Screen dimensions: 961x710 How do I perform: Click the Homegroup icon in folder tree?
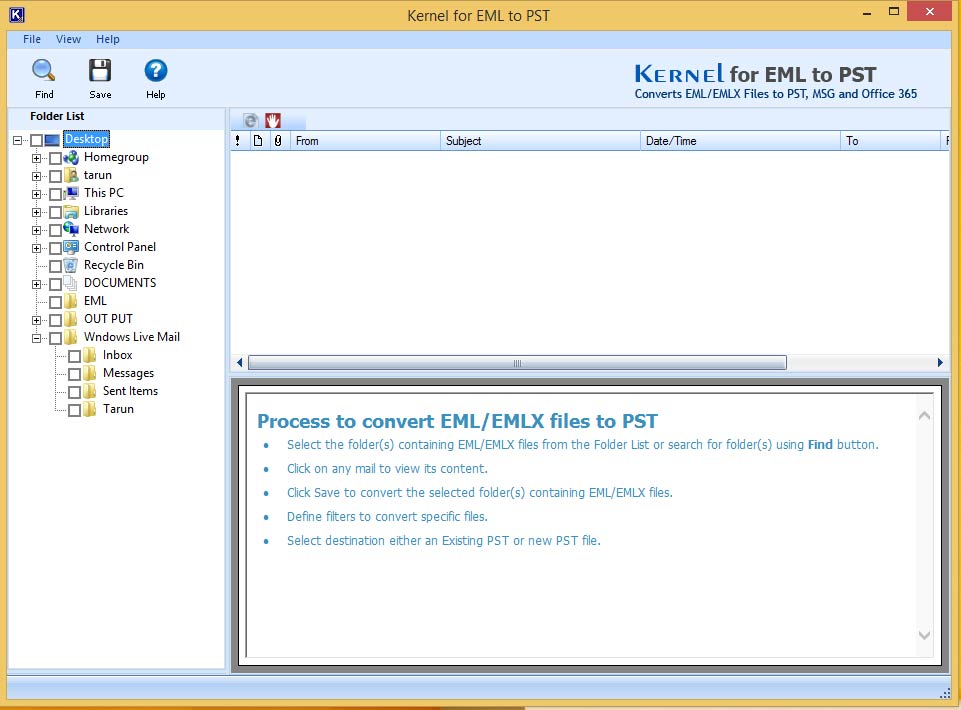point(71,158)
